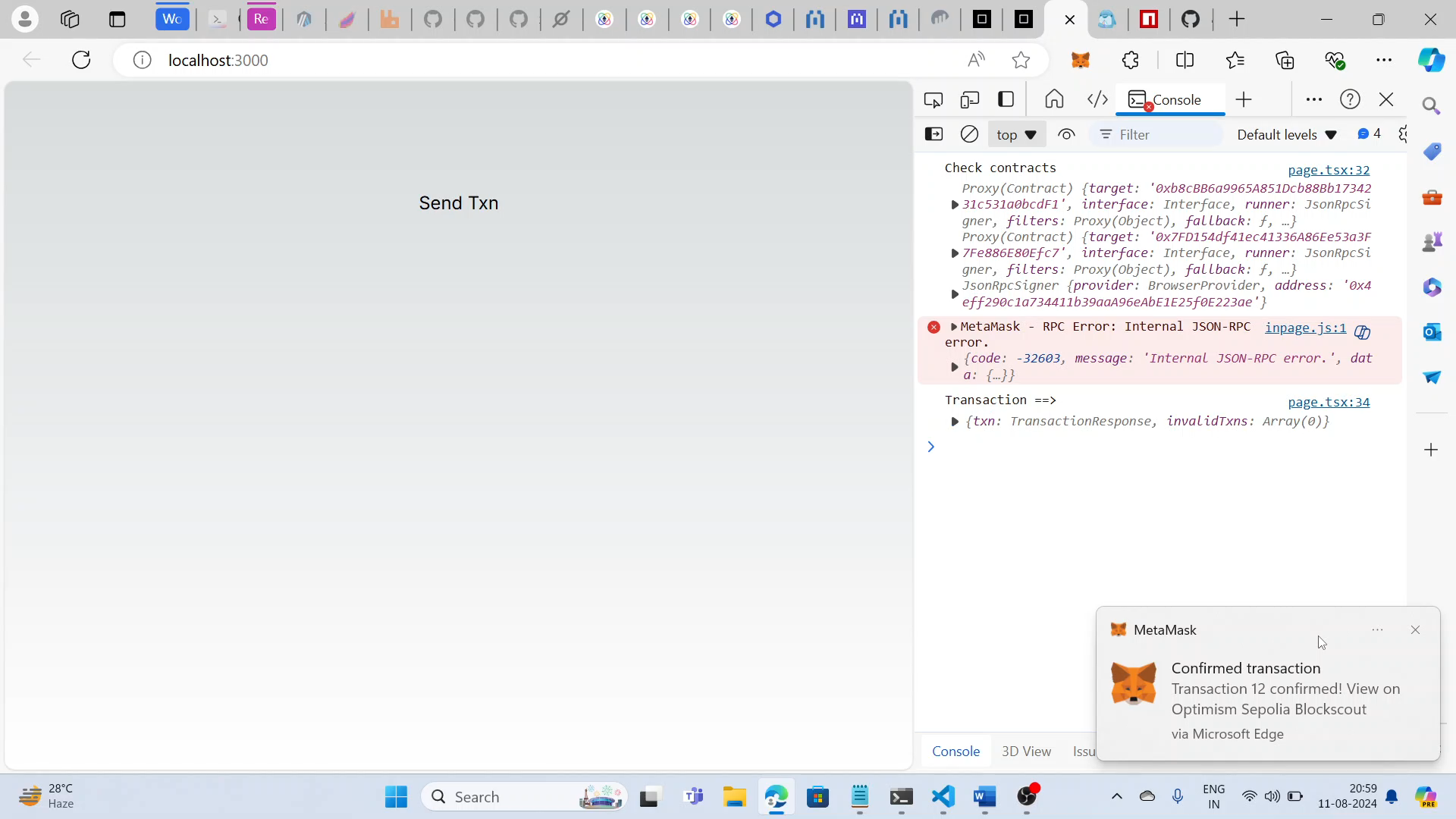View site information icon in address bar
Image resolution: width=1456 pixels, height=819 pixels.
pos(142,60)
